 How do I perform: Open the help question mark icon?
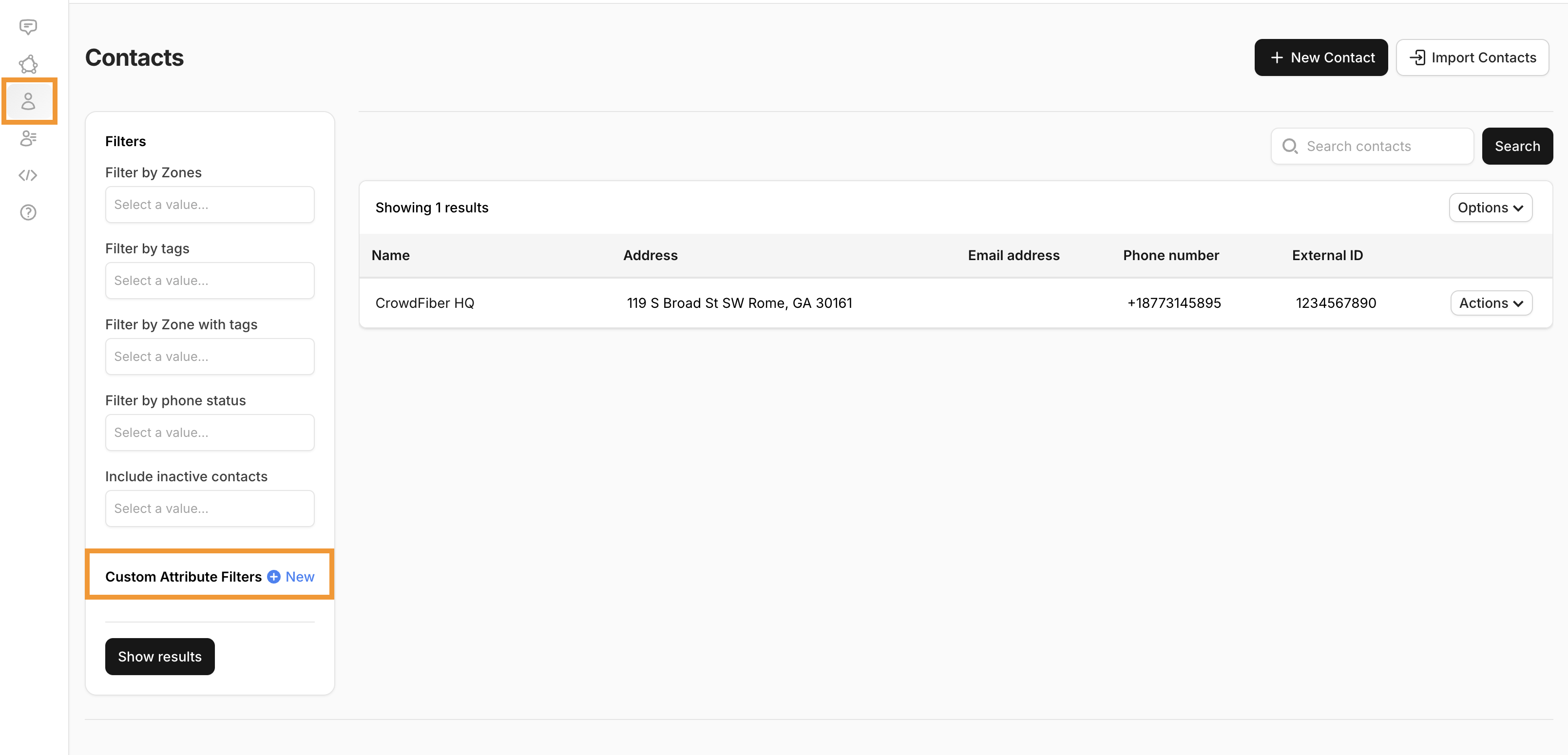28,212
